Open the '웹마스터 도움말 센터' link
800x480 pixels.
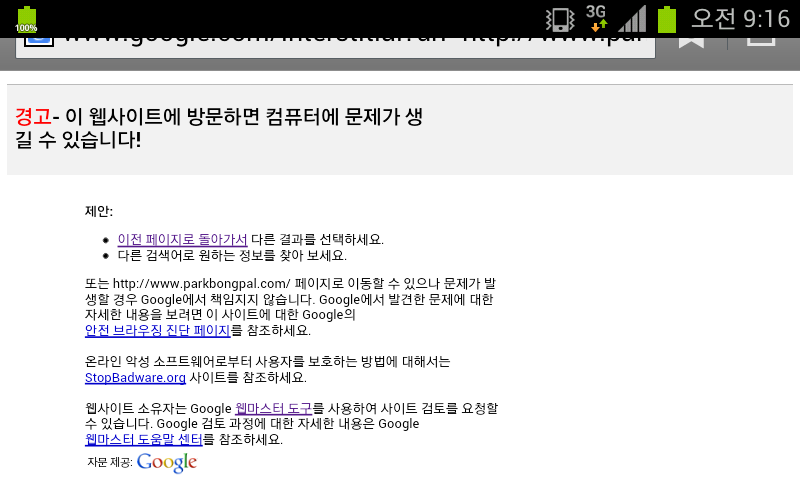143,439
